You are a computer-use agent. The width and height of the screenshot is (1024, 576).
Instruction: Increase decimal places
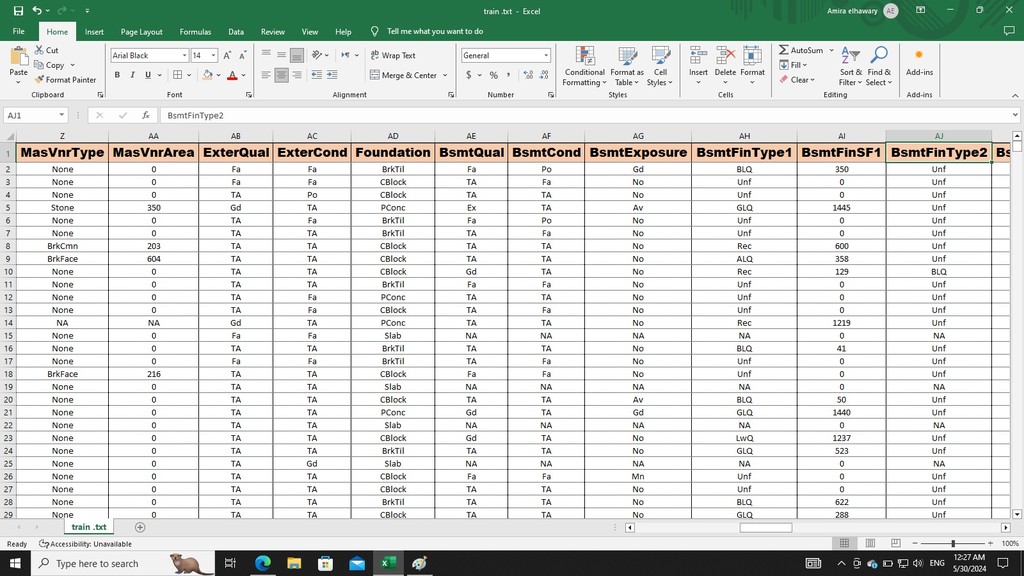point(528,75)
